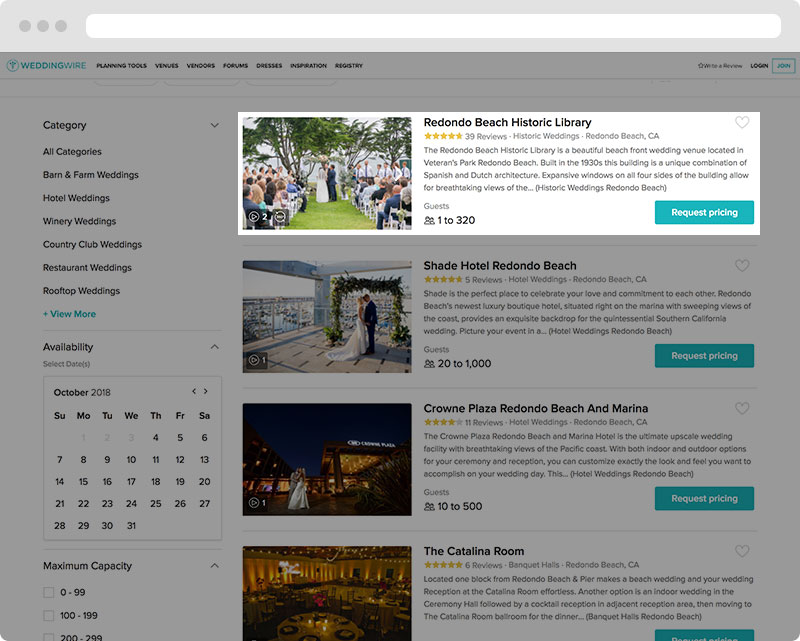Request pricing for Shade Hotel Redondo Beach
Viewport: 800px width, 641px height.
pos(704,356)
